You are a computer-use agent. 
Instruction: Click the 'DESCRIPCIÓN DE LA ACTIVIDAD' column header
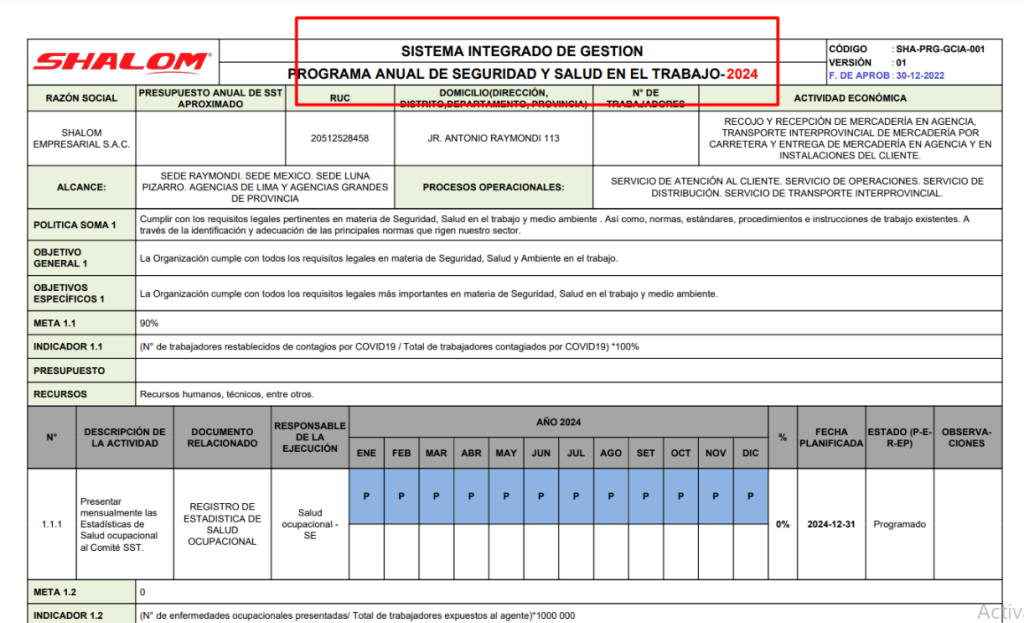(x=125, y=438)
